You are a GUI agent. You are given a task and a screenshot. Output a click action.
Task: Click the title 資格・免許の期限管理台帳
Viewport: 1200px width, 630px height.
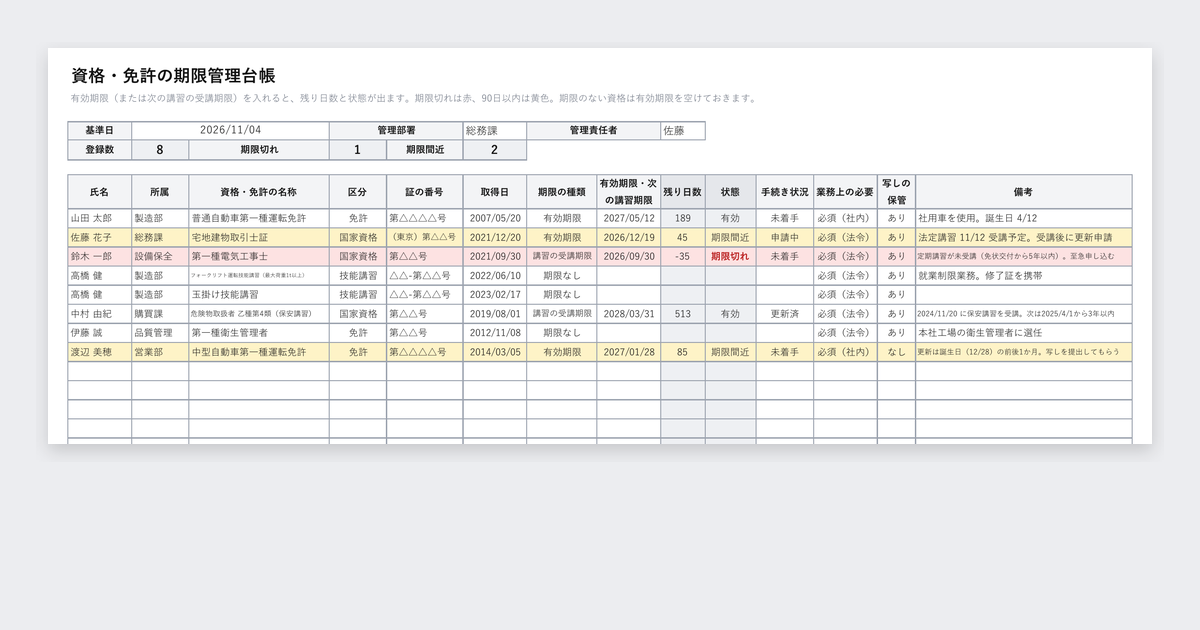[174, 76]
